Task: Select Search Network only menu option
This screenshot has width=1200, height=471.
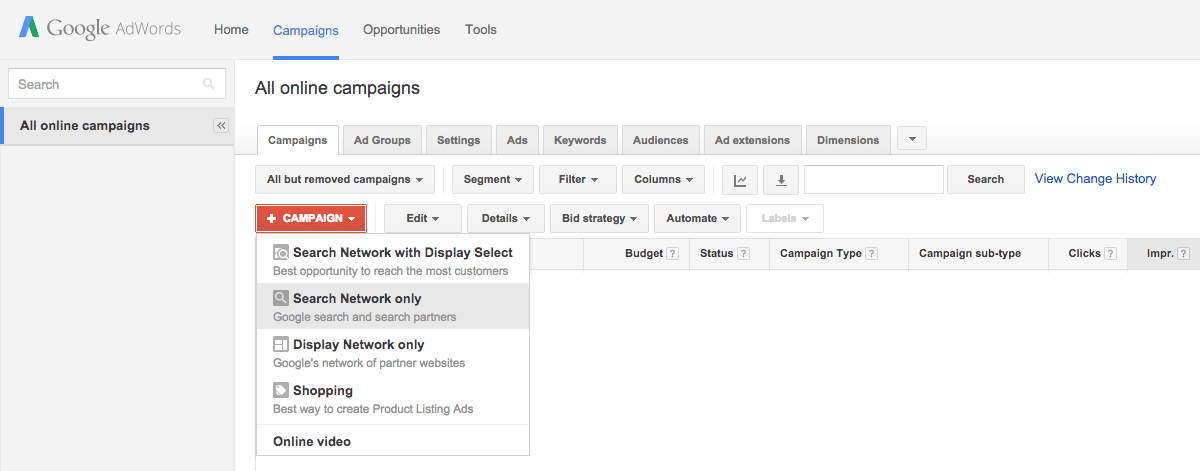Action: [393, 307]
